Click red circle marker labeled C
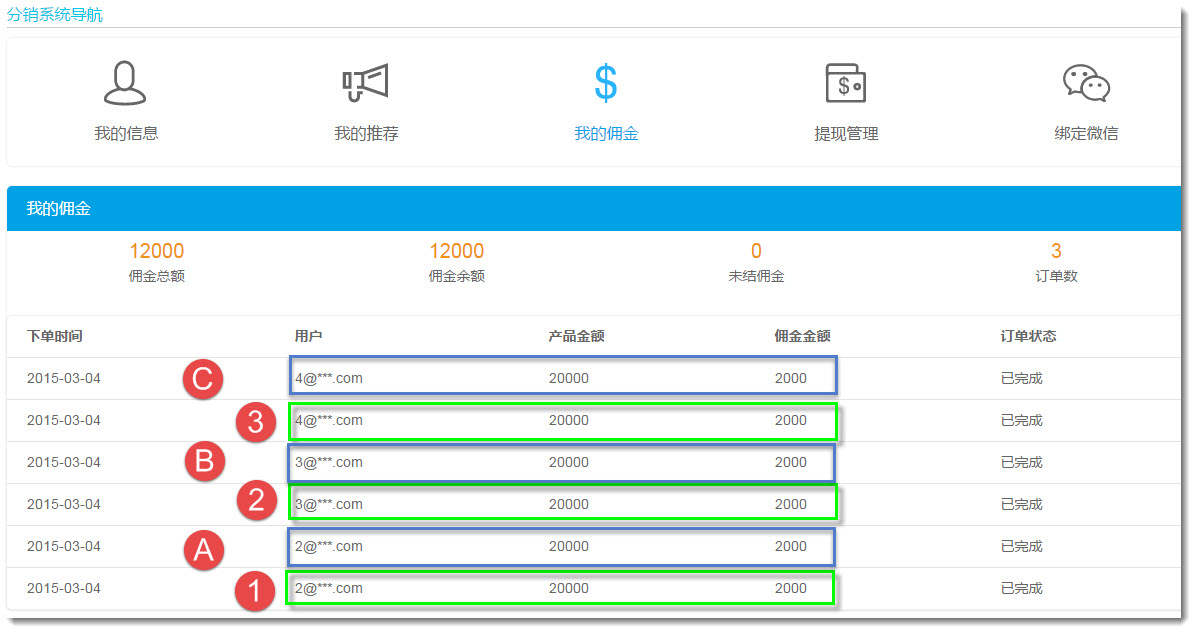Viewport: 1196px width, 633px height. 202,379
